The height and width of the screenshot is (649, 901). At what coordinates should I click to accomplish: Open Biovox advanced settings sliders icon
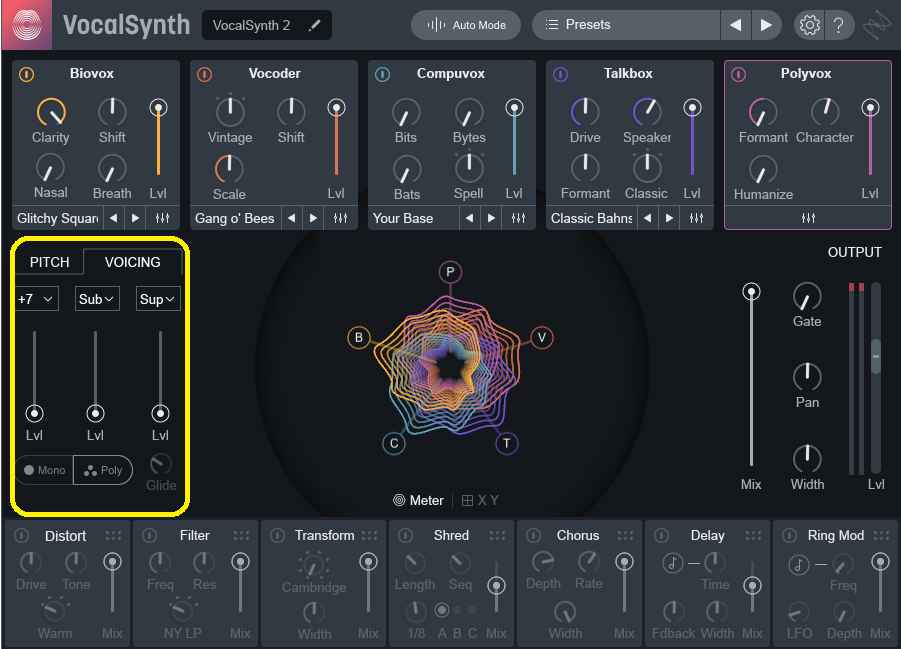(162, 218)
